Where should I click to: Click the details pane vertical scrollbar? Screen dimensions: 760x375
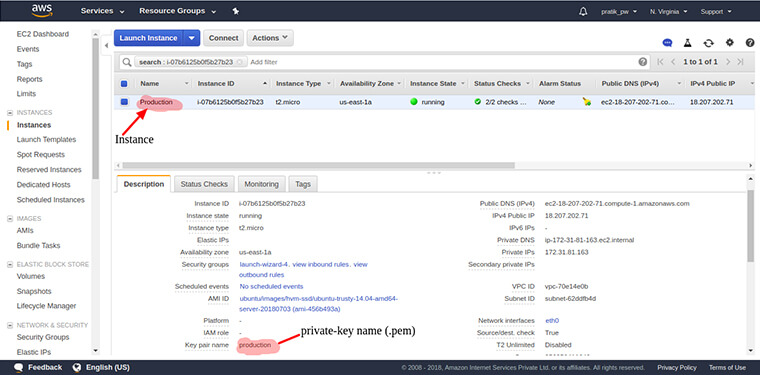pos(751,227)
